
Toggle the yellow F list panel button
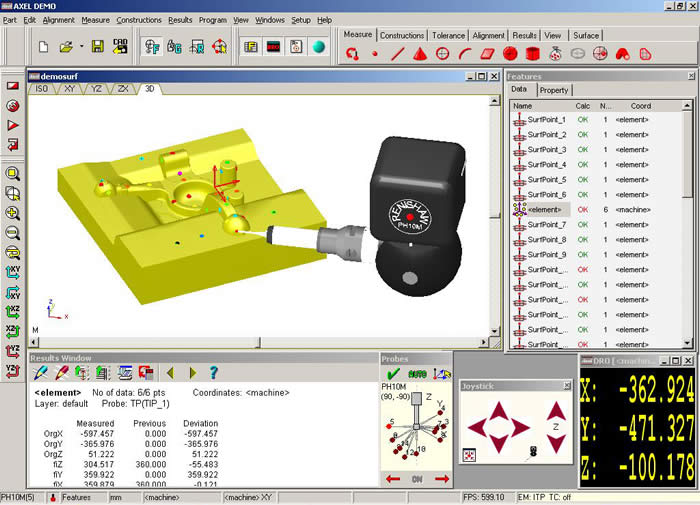pyautogui.click(x=251, y=46)
